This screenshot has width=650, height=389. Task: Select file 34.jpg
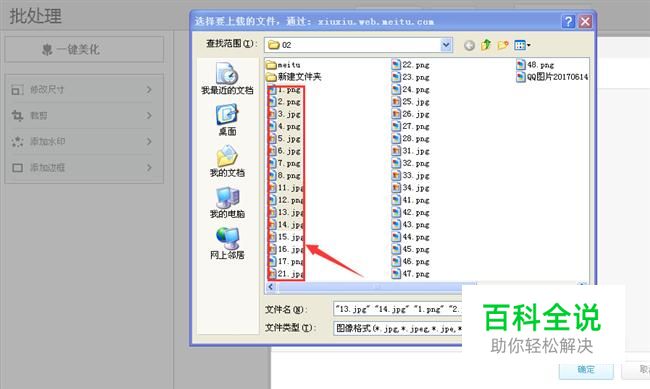click(x=411, y=188)
